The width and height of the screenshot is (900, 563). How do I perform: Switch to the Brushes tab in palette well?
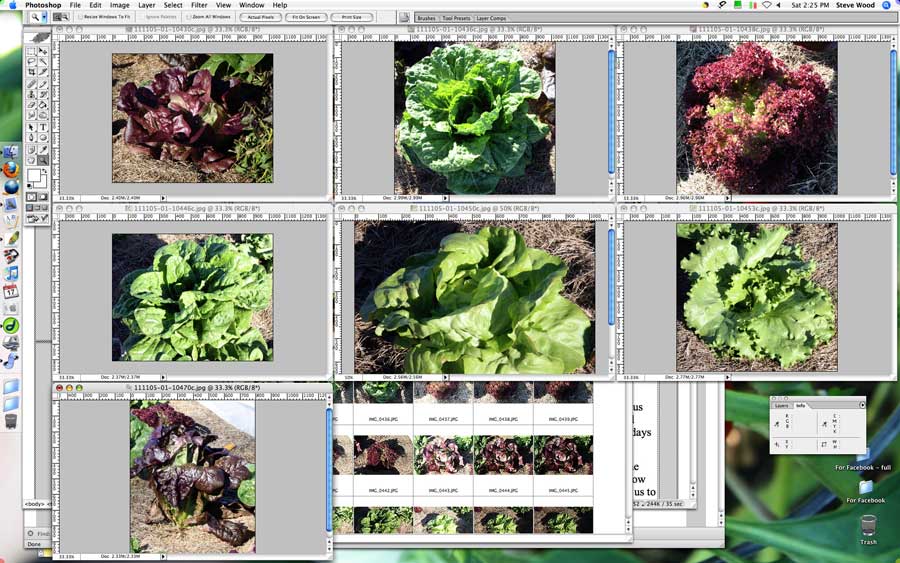point(426,18)
